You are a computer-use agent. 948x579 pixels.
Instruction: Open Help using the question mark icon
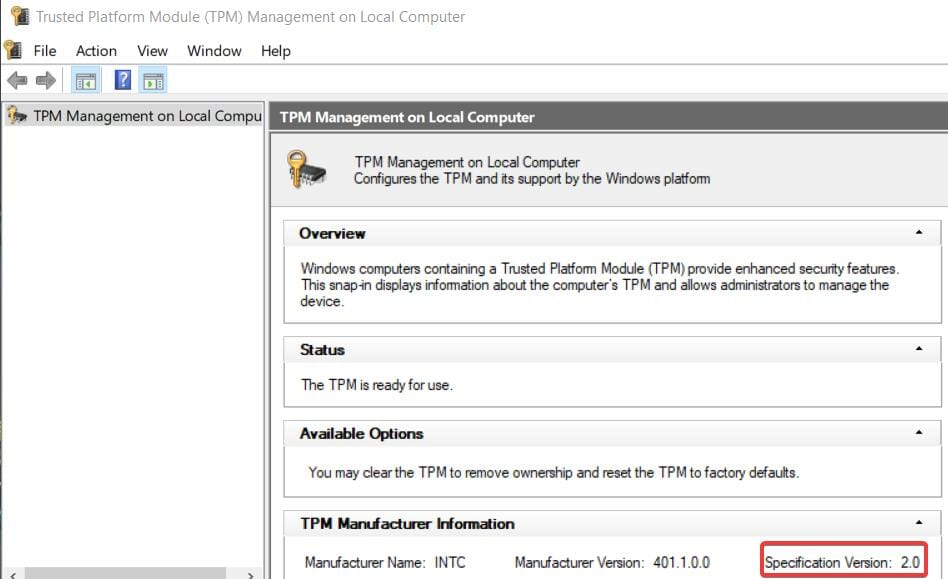coord(122,80)
